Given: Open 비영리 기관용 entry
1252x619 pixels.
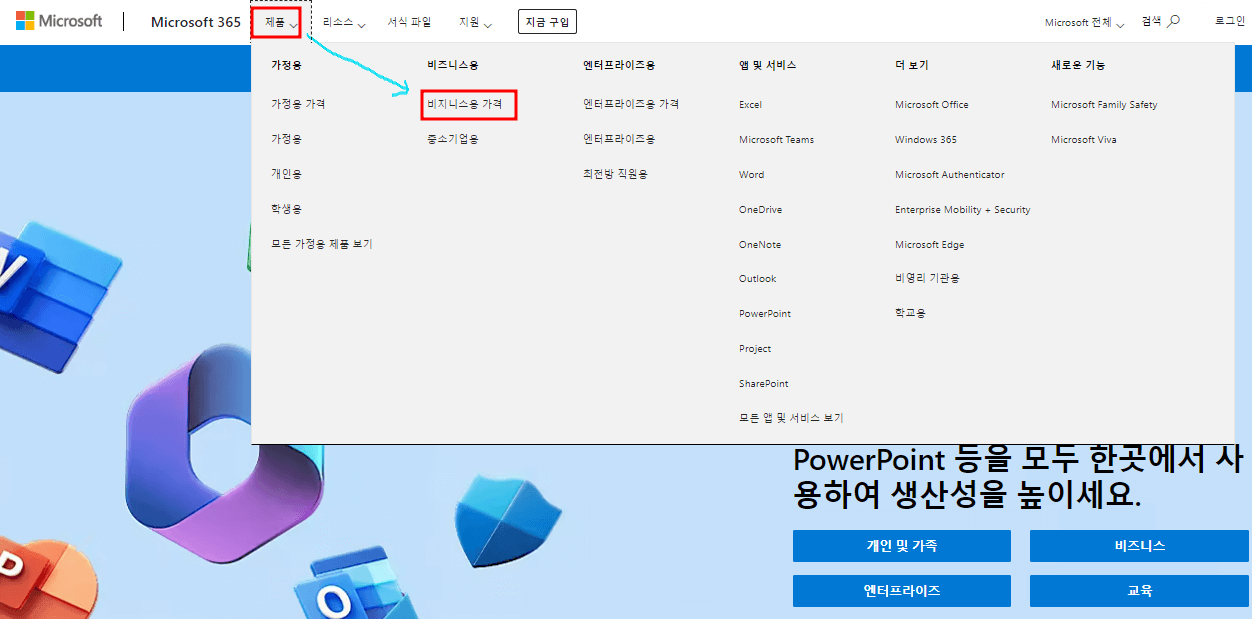Looking at the screenshot, I should coord(927,279).
